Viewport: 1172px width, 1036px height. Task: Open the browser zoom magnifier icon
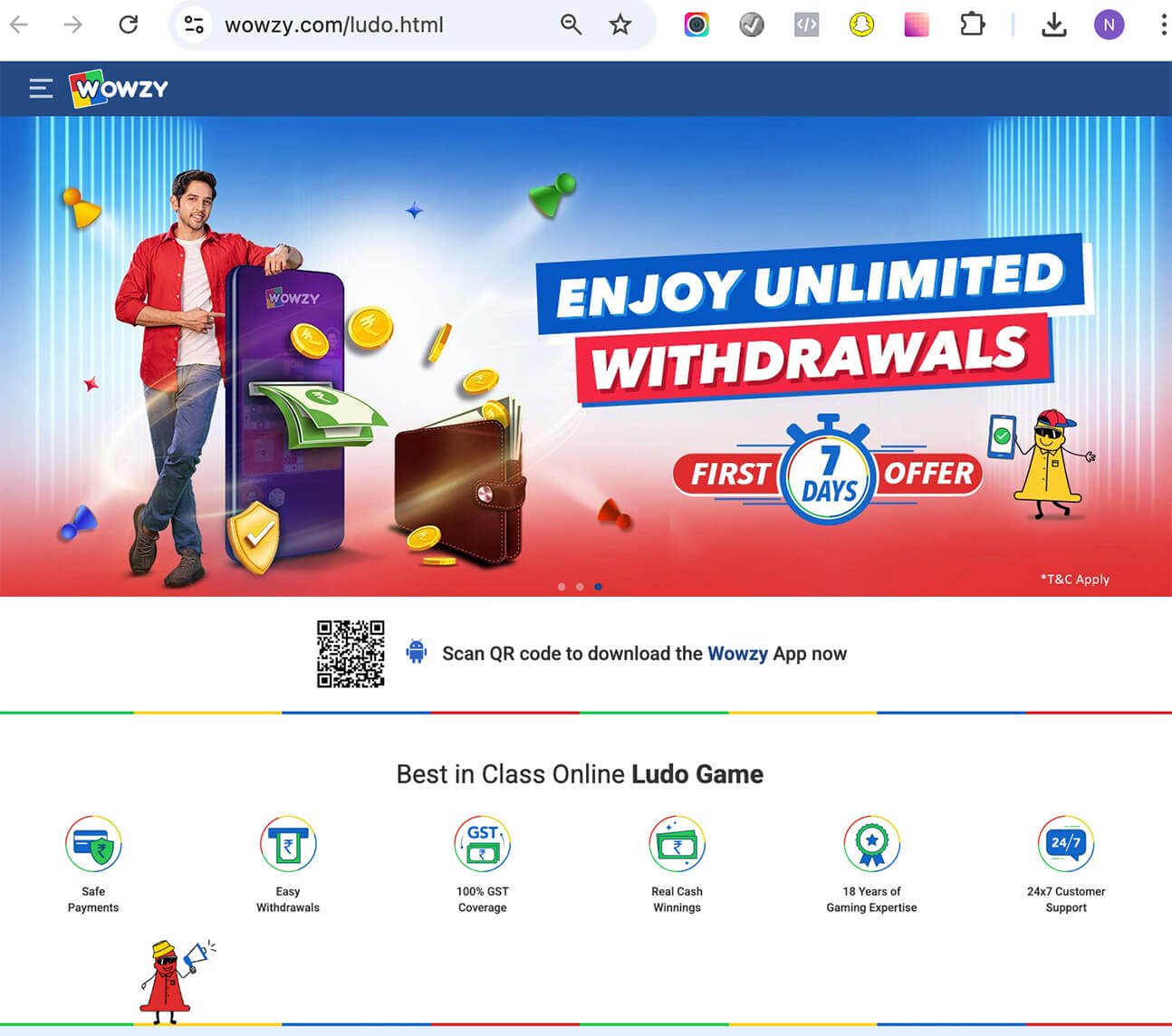(571, 24)
